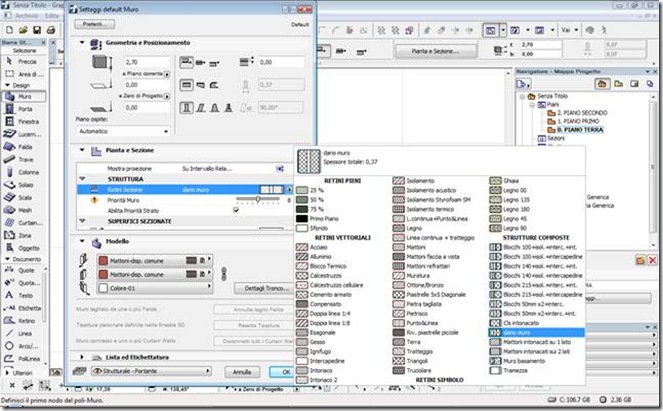Choose Legno 45 fill pattern
Viewport: 663px width, 411px height.
(x=508, y=219)
